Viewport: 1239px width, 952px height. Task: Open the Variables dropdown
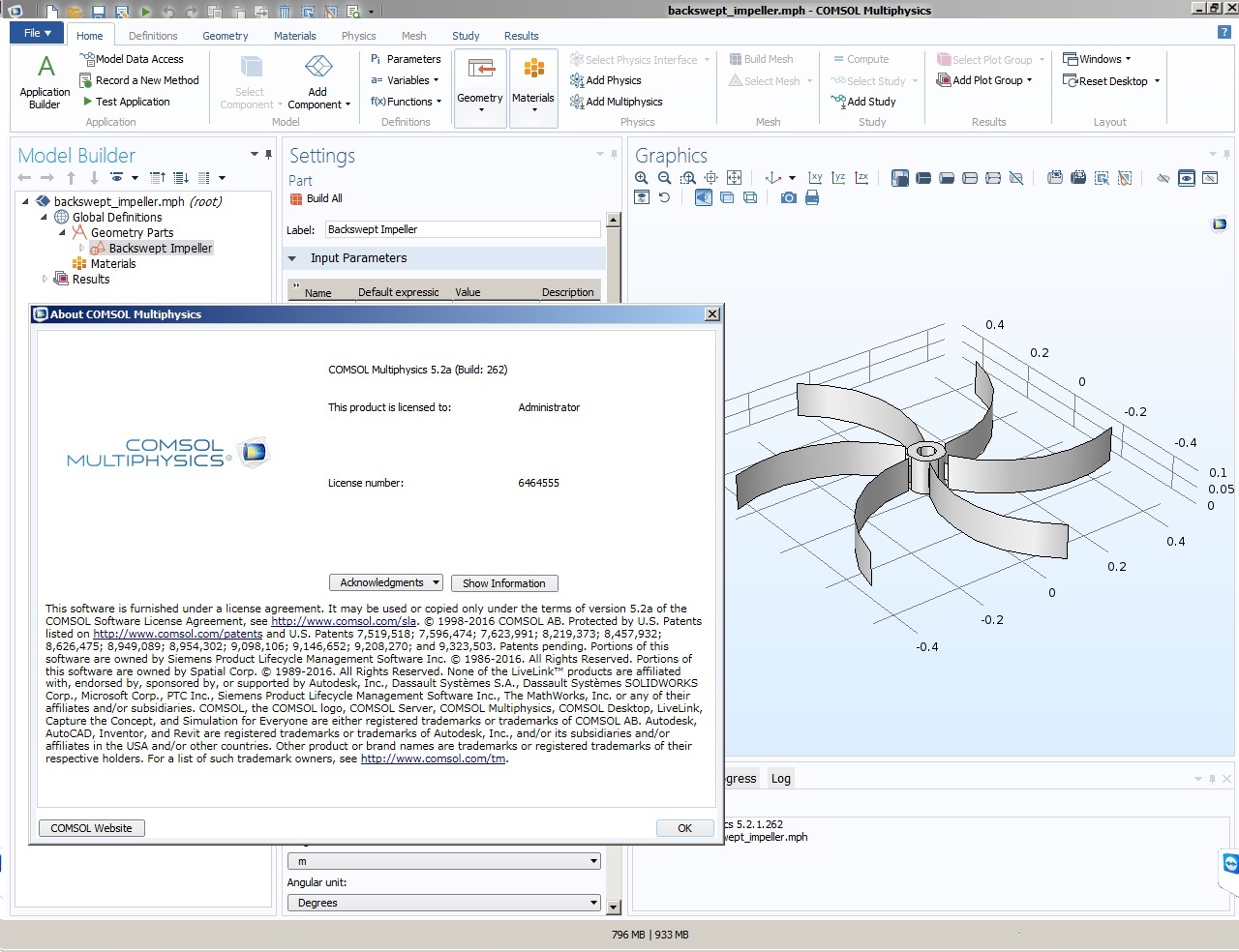pyautogui.click(x=406, y=80)
